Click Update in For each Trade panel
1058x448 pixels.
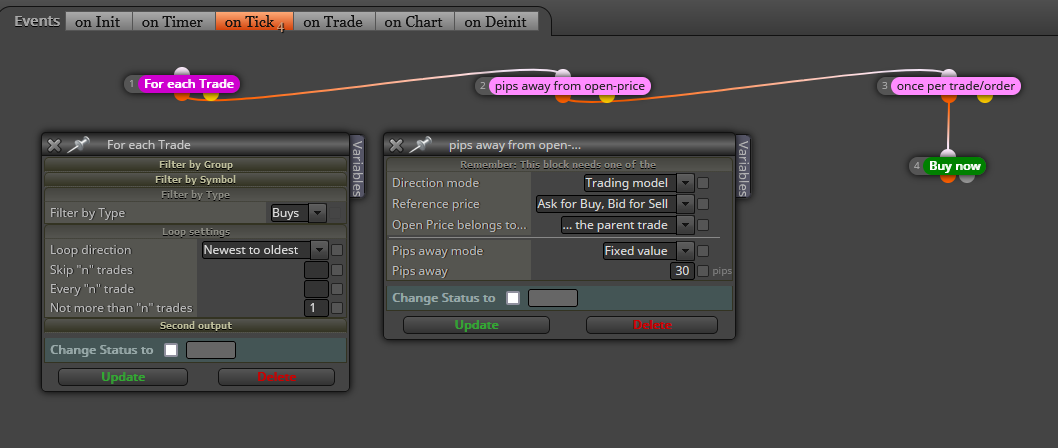click(x=123, y=377)
